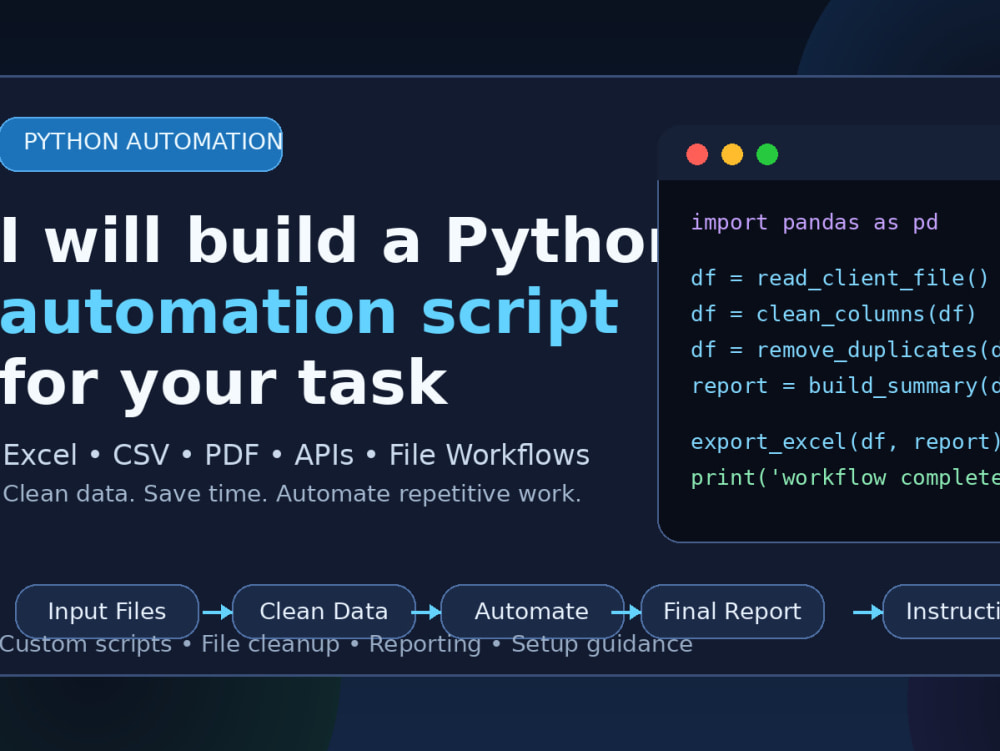This screenshot has height=751, width=1000.
Task: Click the 'for your task' headline line
Action: pyautogui.click(x=223, y=384)
